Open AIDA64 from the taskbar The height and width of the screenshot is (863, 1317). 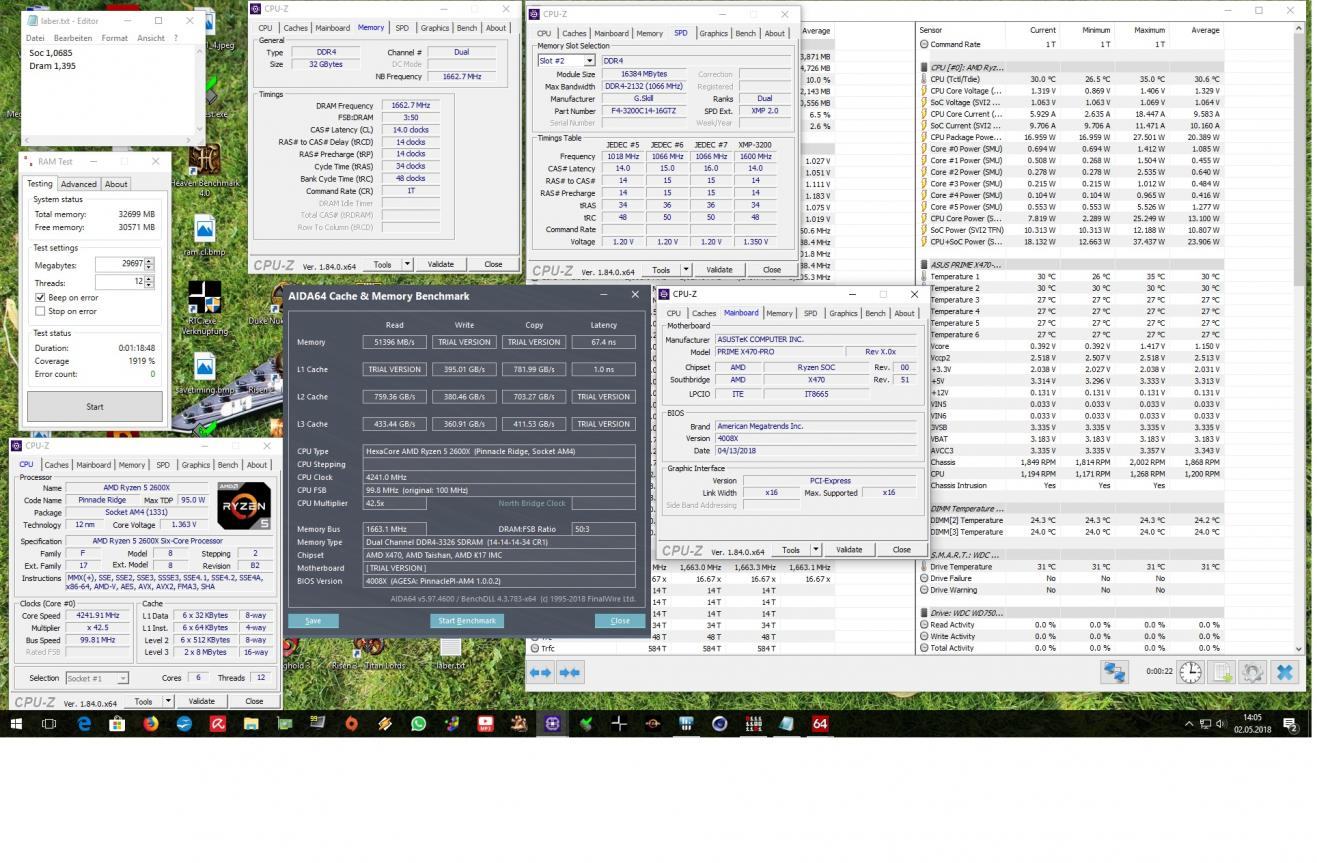[820, 723]
